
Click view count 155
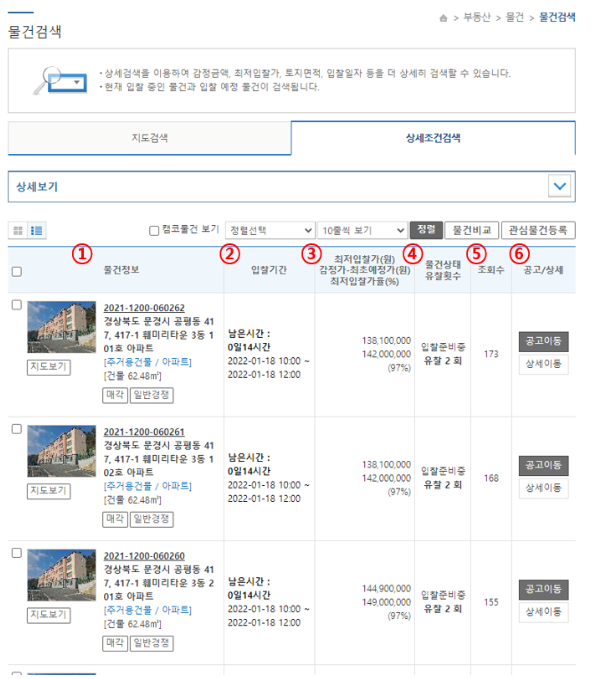(491, 602)
